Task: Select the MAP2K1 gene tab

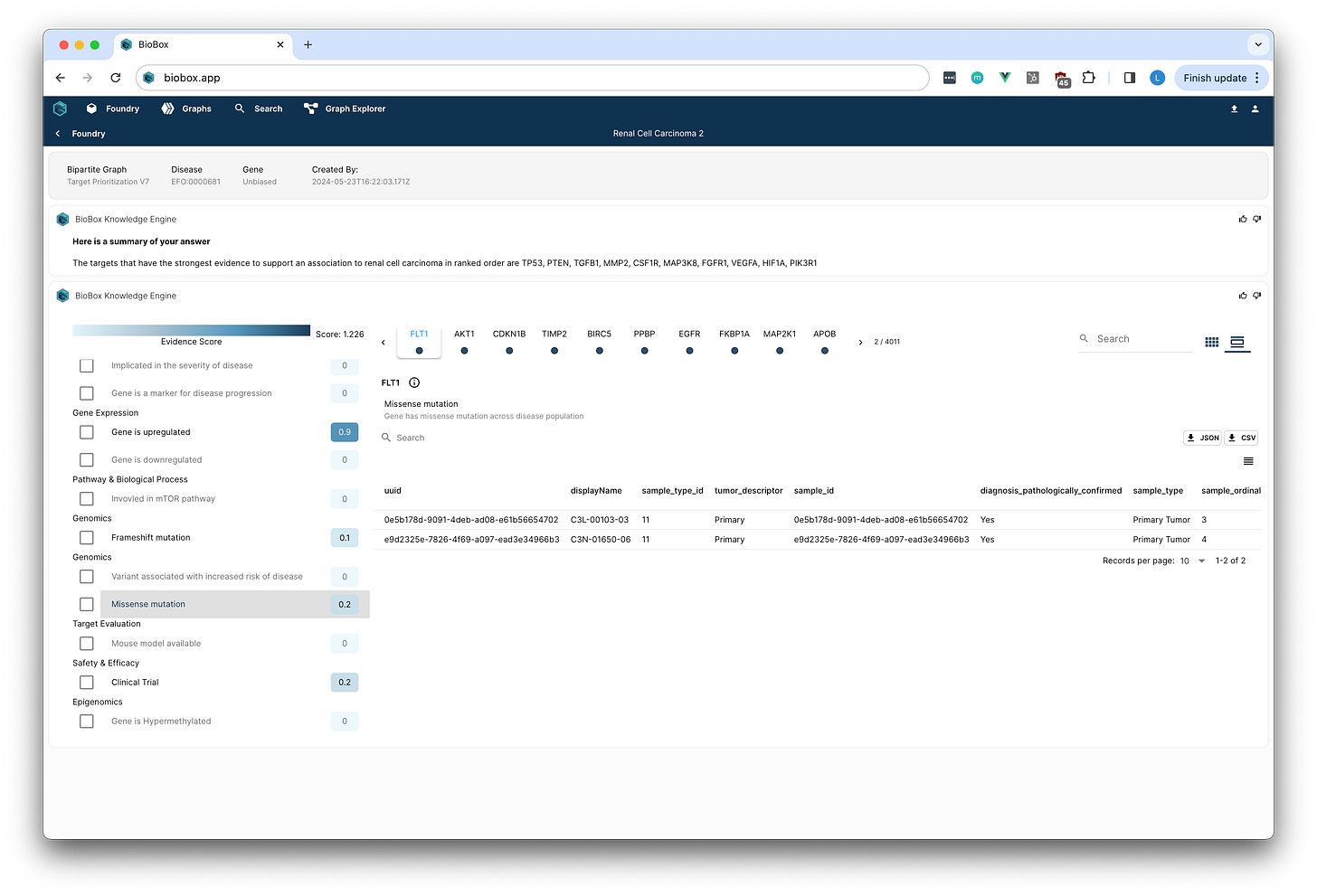Action: (780, 341)
